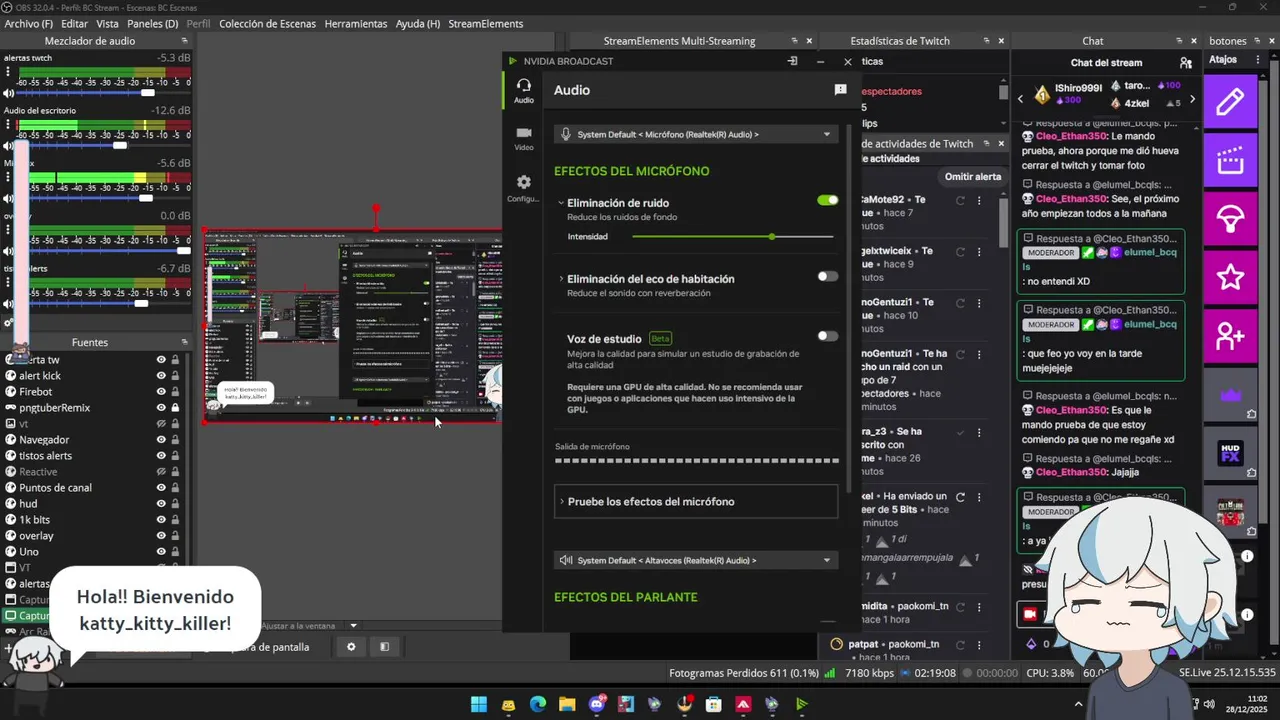Open the Video tab in NVIDIA Broadcast
This screenshot has width=1280, height=720.
click(523, 138)
